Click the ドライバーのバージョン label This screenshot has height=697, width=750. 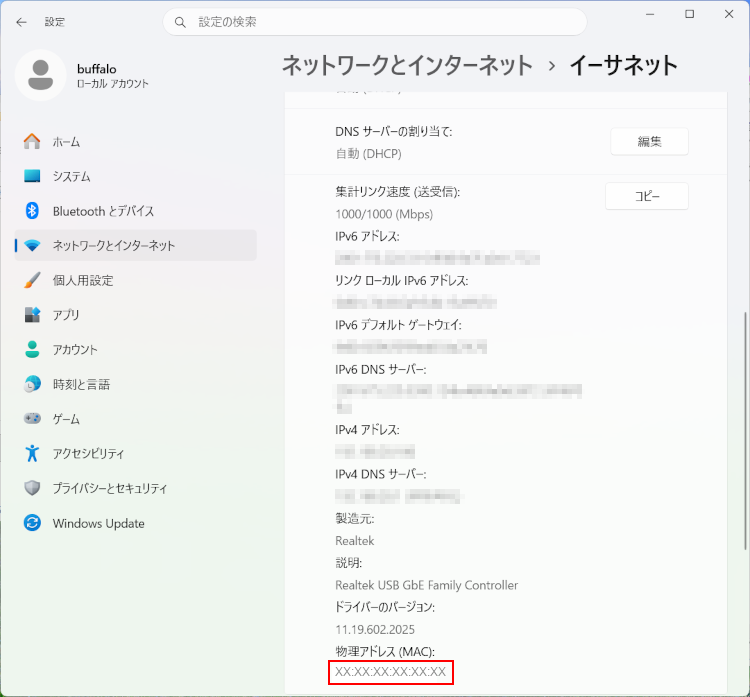(x=385, y=607)
